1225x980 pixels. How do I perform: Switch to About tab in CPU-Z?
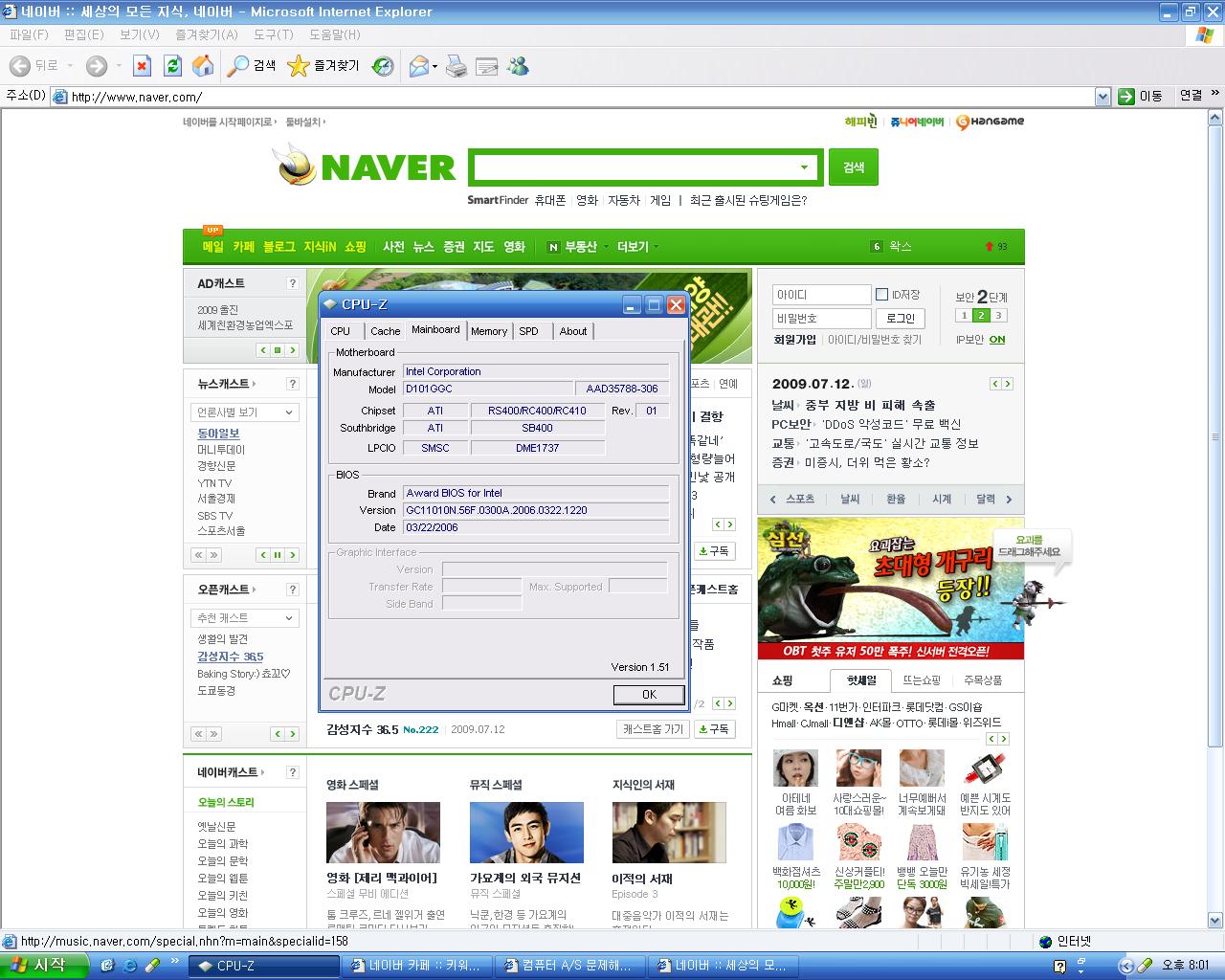point(573,331)
